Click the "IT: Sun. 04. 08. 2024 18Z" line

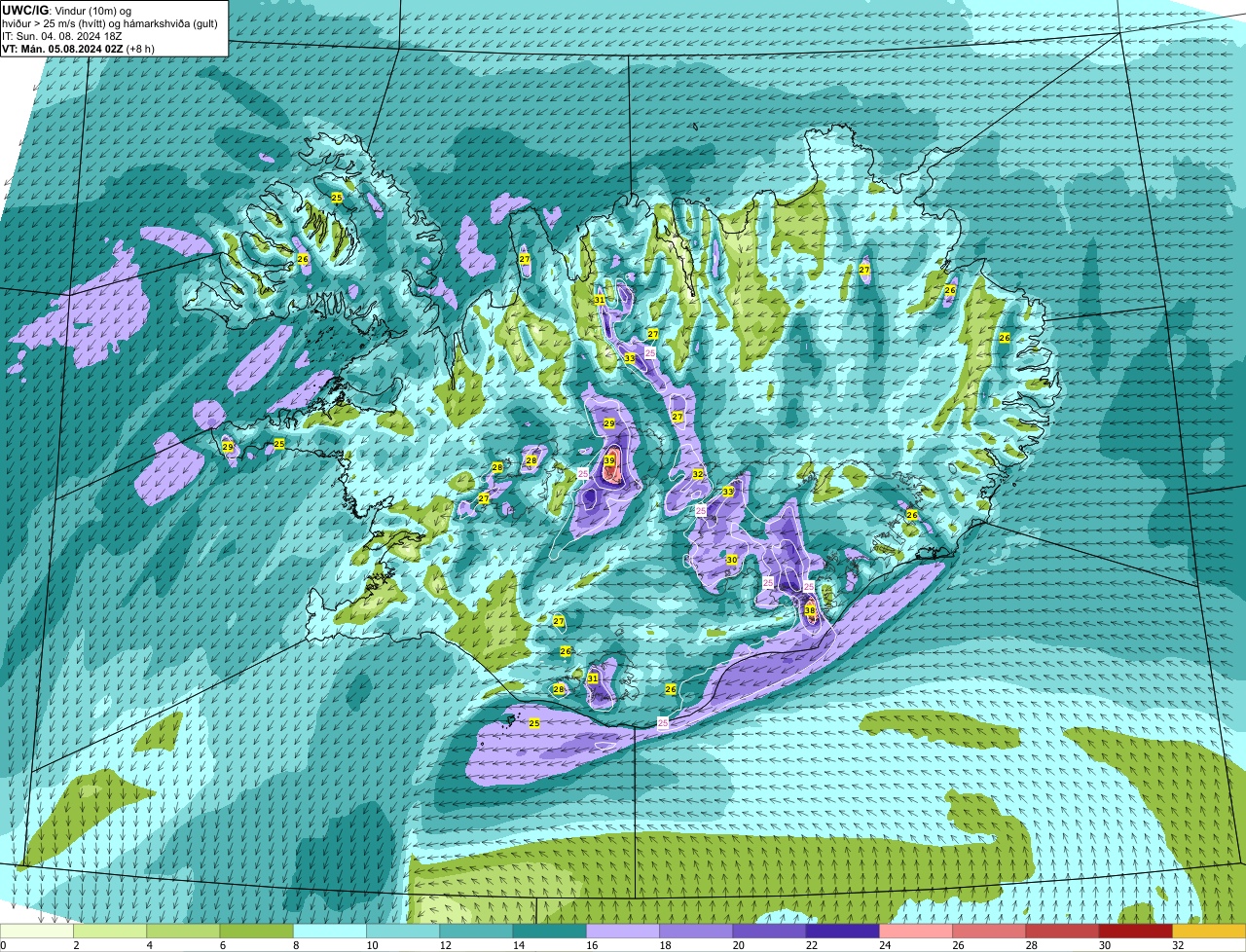pyautogui.click(x=62, y=36)
